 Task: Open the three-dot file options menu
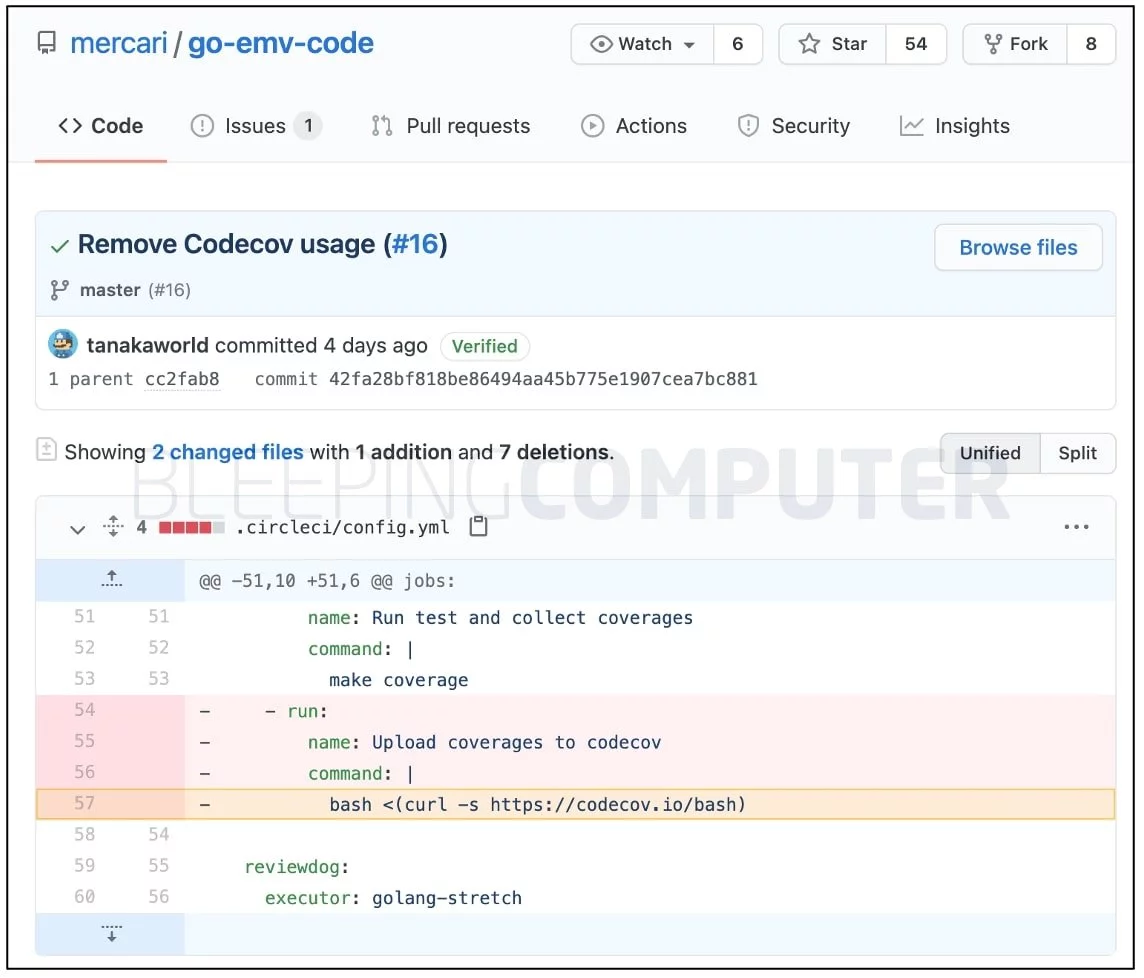tap(1076, 526)
